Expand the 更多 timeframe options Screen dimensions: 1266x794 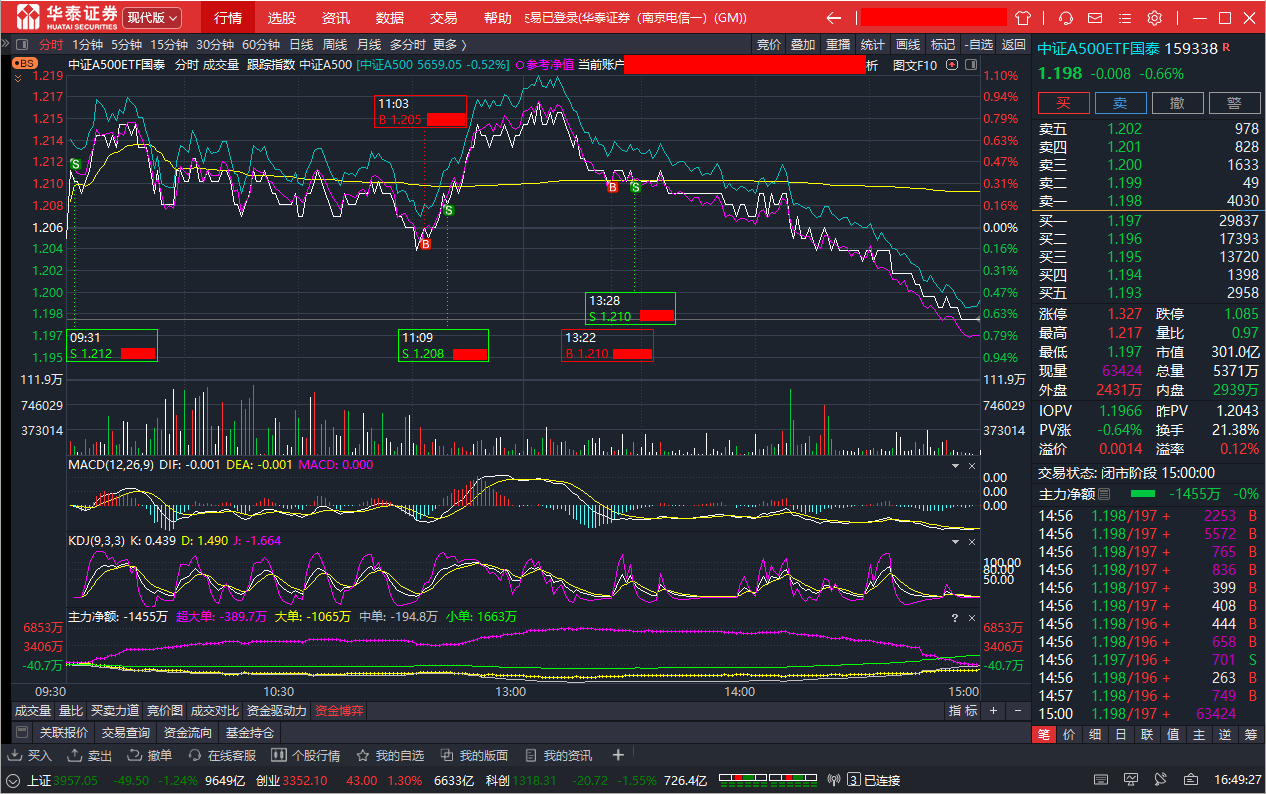point(449,44)
